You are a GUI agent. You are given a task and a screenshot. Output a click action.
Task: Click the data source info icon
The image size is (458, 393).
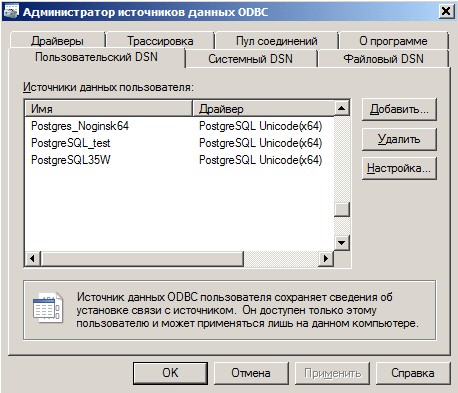(x=48, y=308)
